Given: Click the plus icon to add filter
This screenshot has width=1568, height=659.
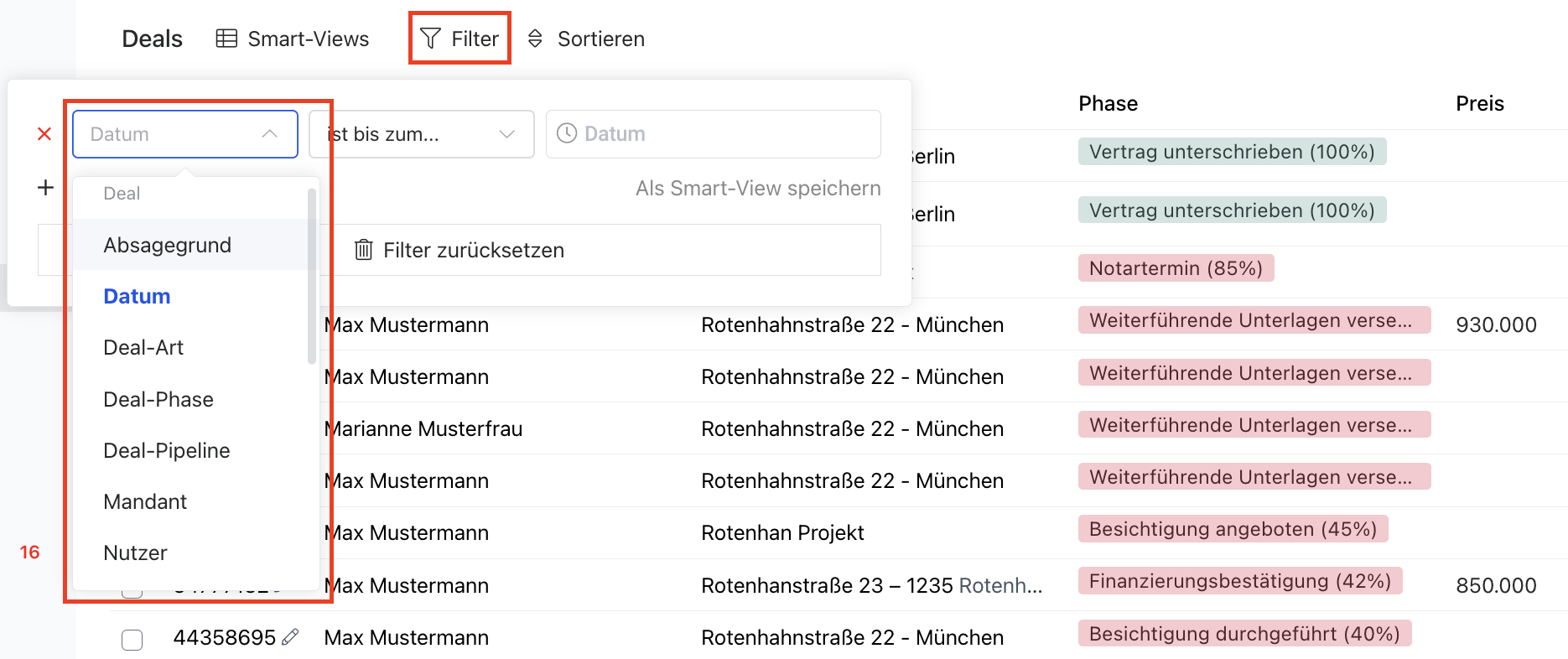Looking at the screenshot, I should tap(45, 187).
